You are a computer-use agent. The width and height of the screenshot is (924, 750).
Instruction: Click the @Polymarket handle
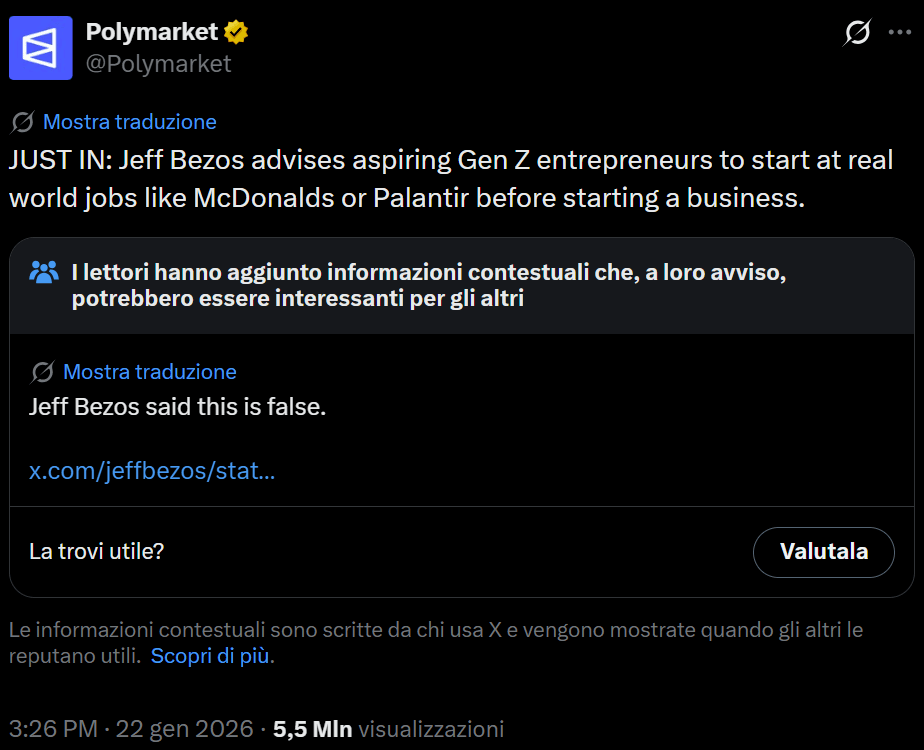(x=158, y=64)
